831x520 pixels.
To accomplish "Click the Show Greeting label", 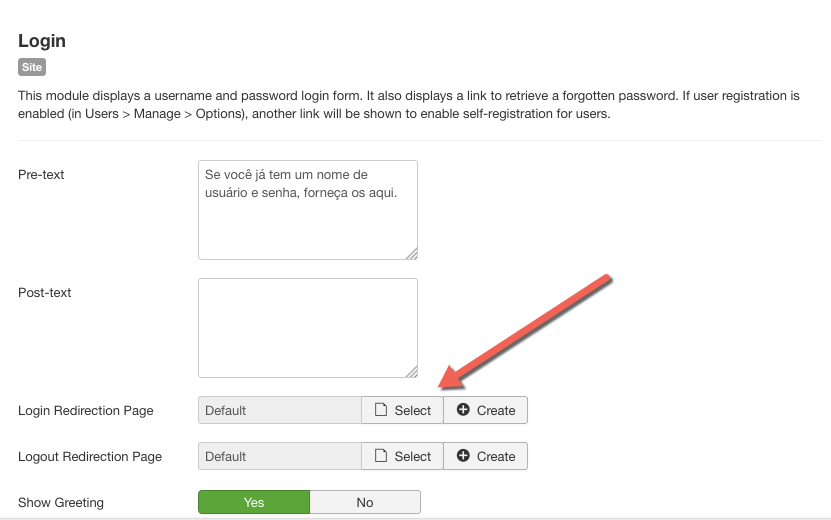I will pyautogui.click(x=61, y=503).
